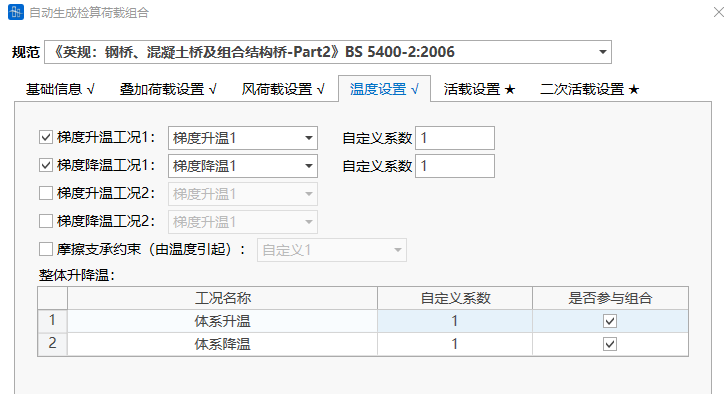Select row header number 1

pyautogui.click(x=53, y=321)
